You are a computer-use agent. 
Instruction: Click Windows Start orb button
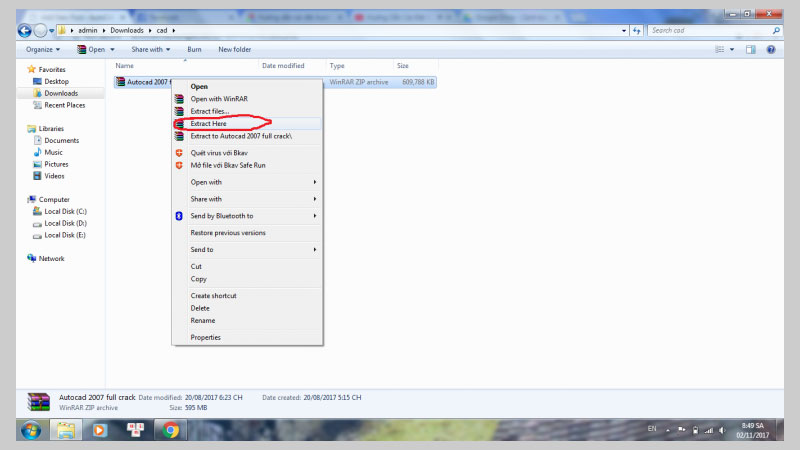tap(32, 430)
